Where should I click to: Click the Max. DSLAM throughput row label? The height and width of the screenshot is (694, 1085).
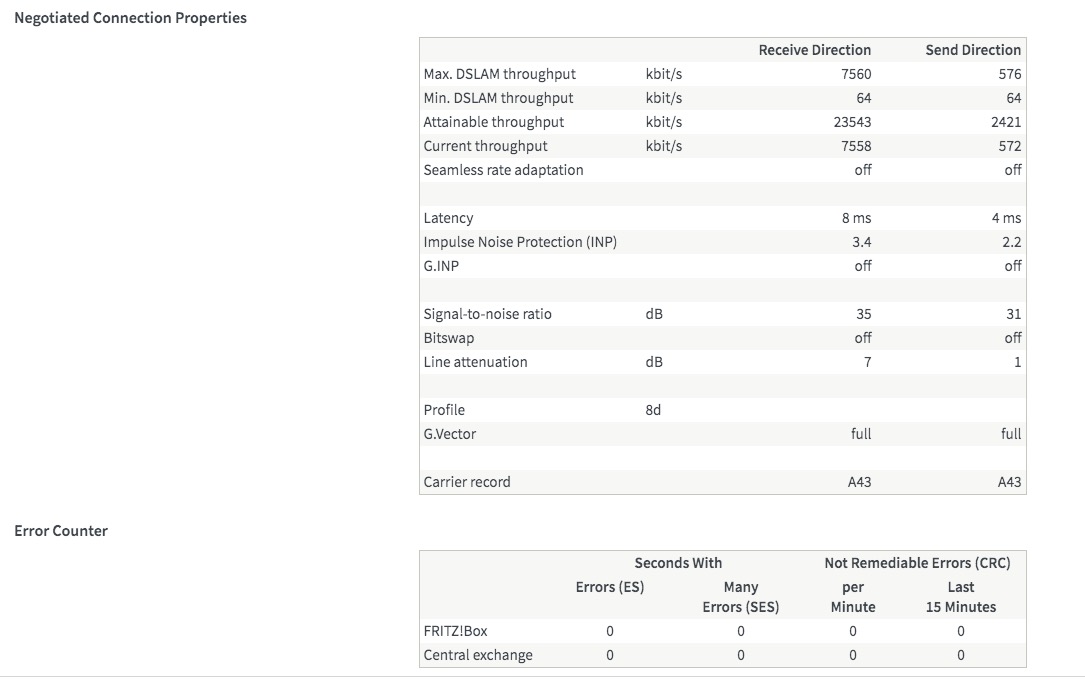pos(499,74)
